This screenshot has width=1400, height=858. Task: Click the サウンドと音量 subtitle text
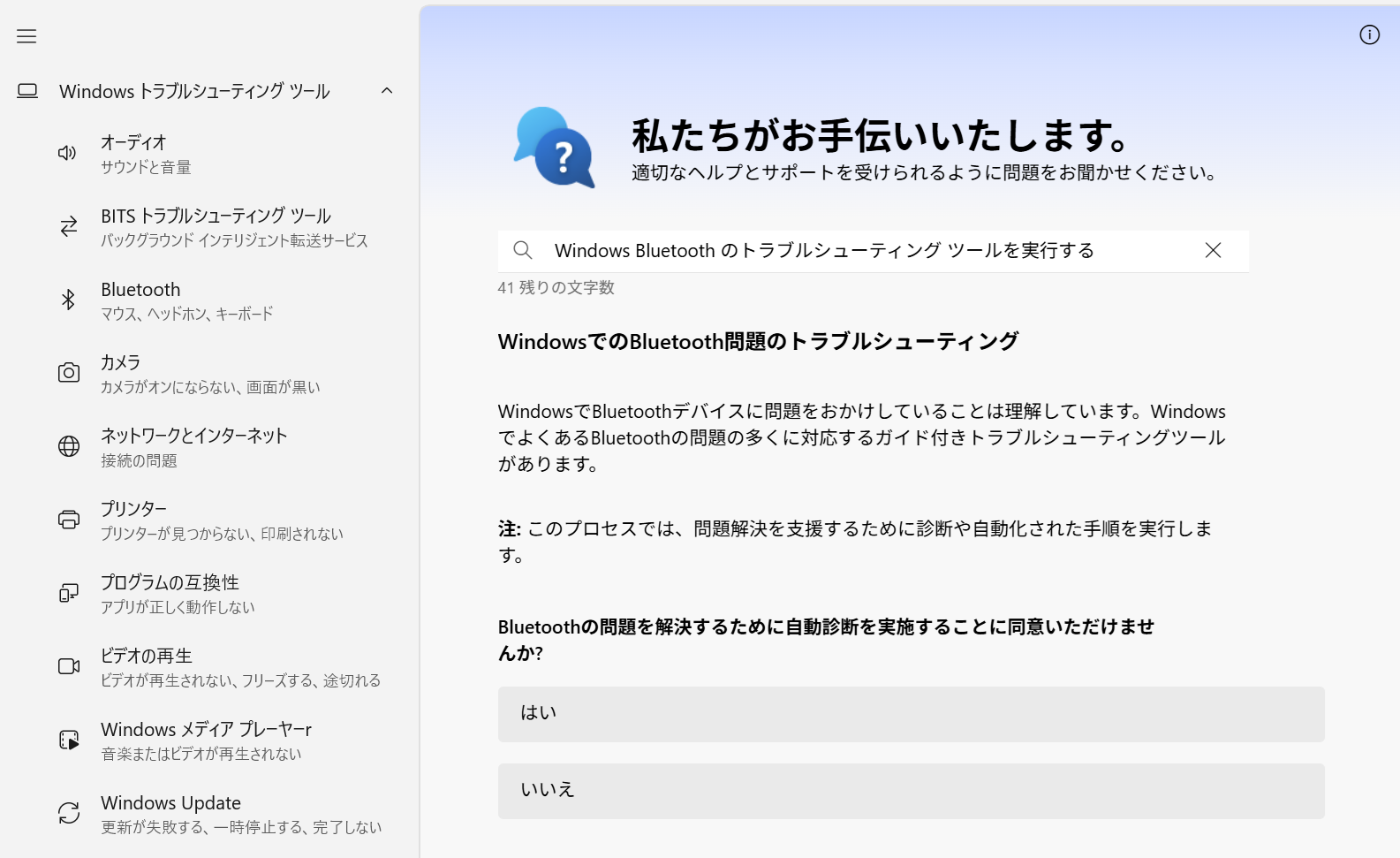(146, 167)
